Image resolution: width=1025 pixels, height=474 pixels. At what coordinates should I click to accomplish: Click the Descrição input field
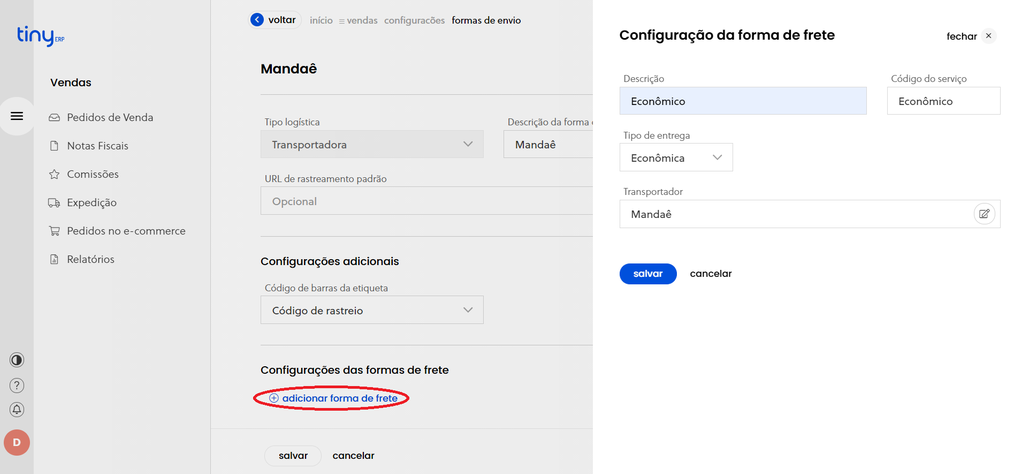click(x=743, y=101)
